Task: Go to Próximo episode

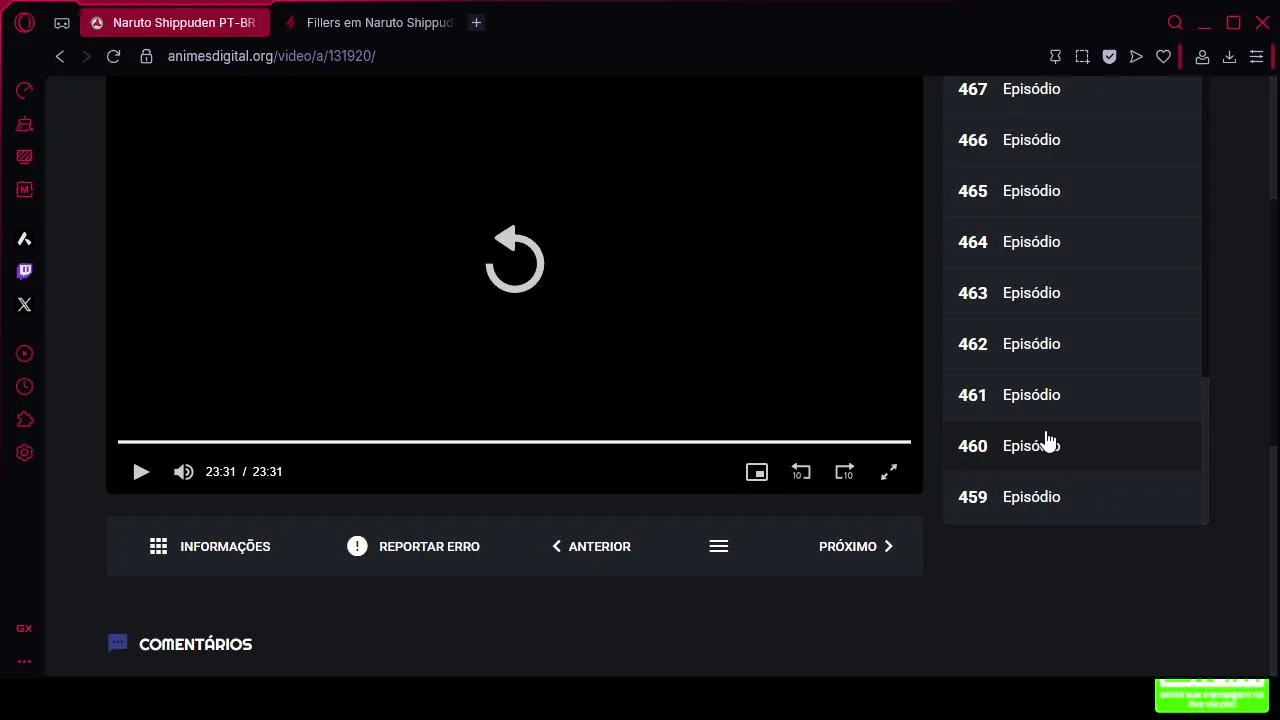Action: coord(856,546)
